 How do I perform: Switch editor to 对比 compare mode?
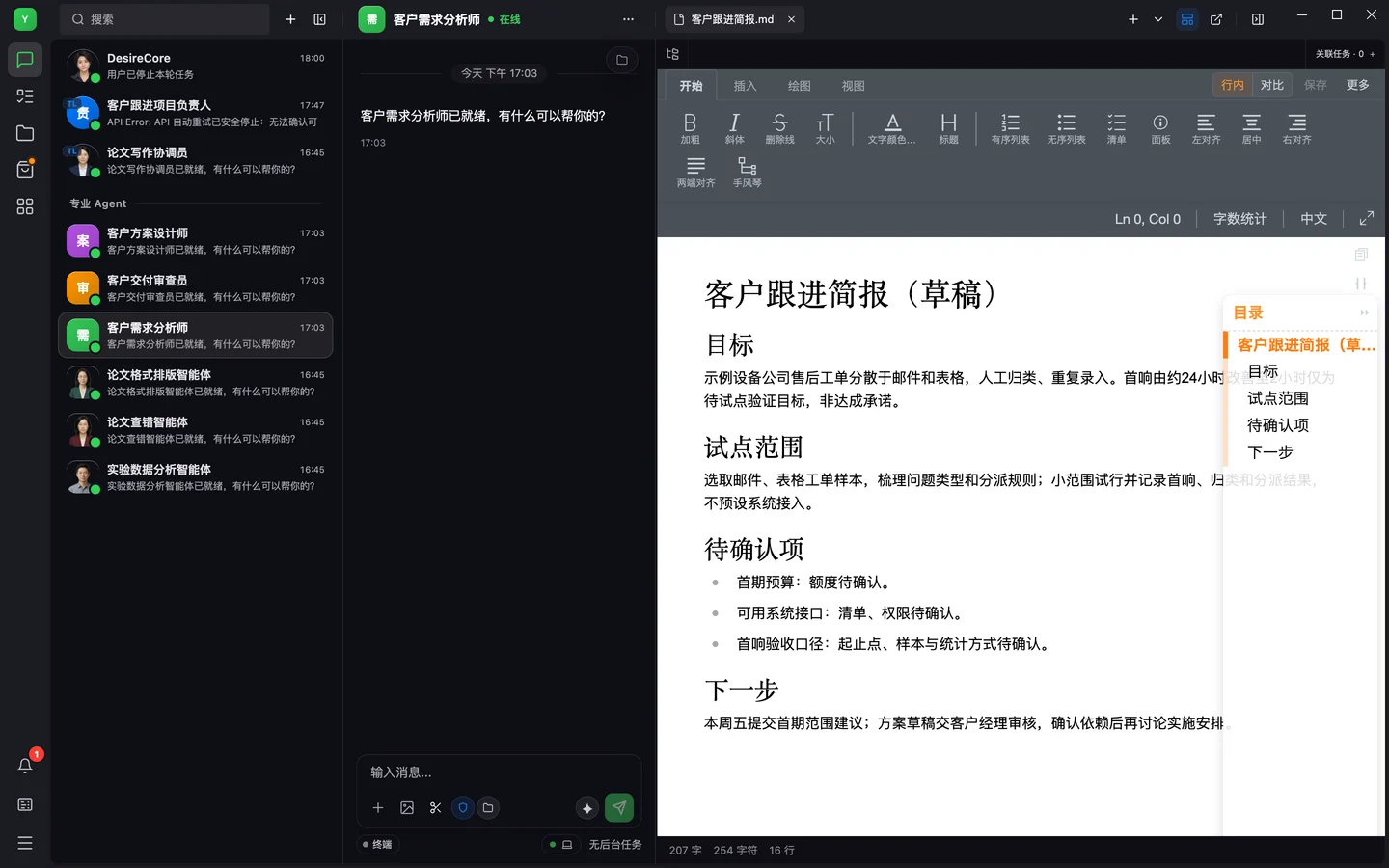[x=1272, y=85]
